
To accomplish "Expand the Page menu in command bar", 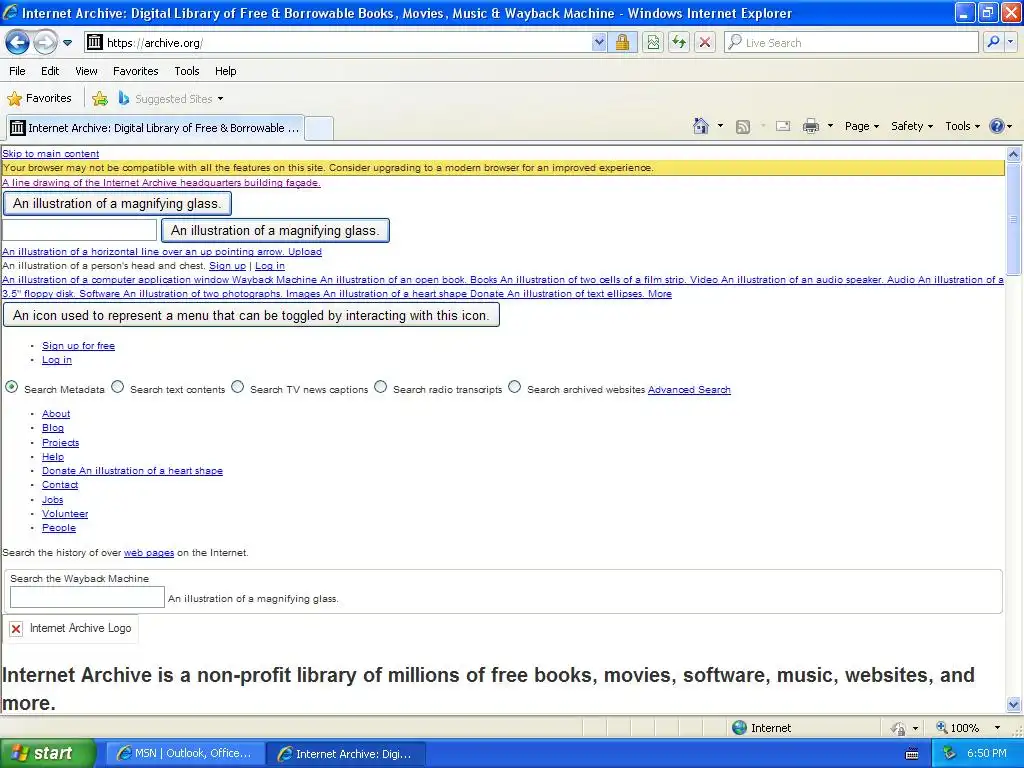I will click(862, 126).
